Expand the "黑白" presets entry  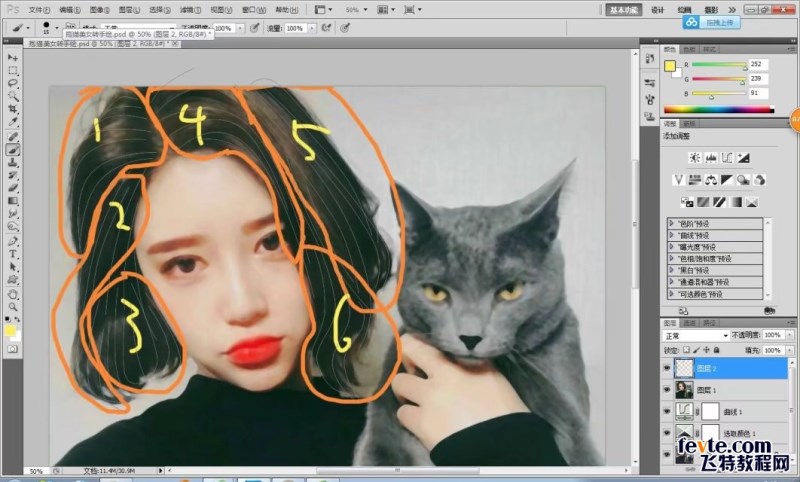671,270
